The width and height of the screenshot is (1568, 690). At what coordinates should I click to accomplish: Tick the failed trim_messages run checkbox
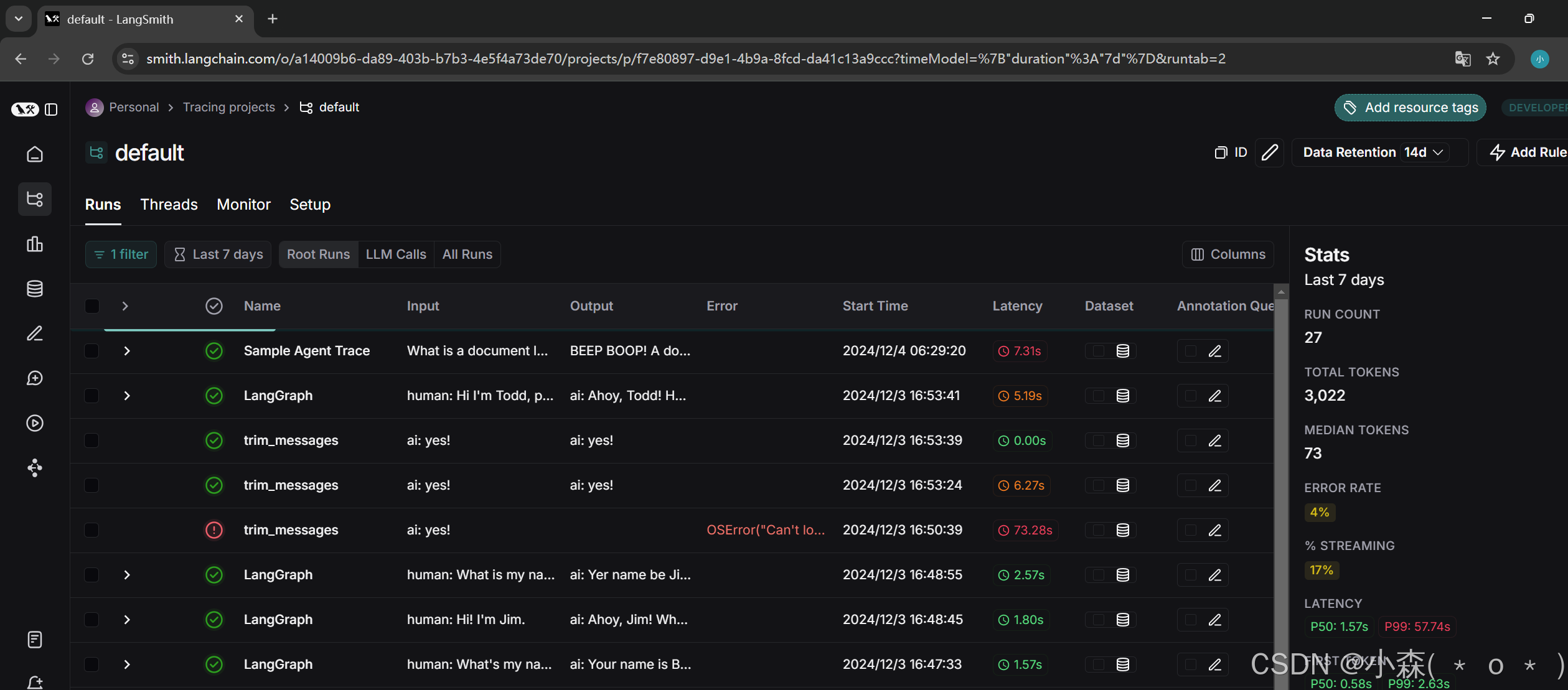point(92,530)
